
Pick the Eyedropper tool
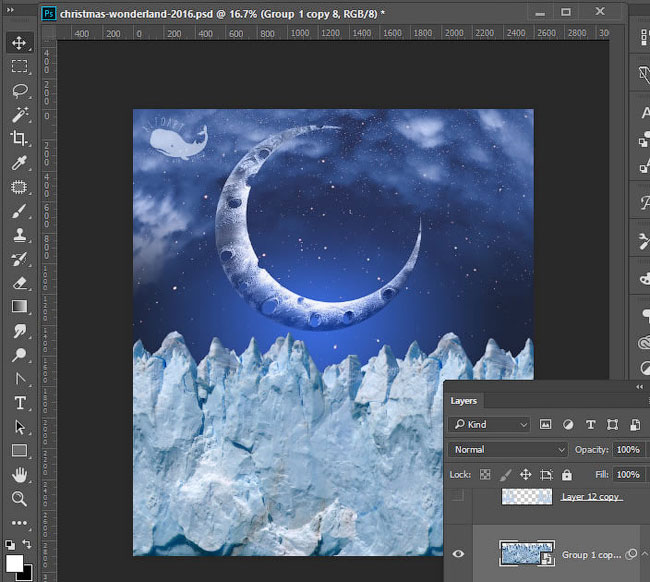pos(19,163)
